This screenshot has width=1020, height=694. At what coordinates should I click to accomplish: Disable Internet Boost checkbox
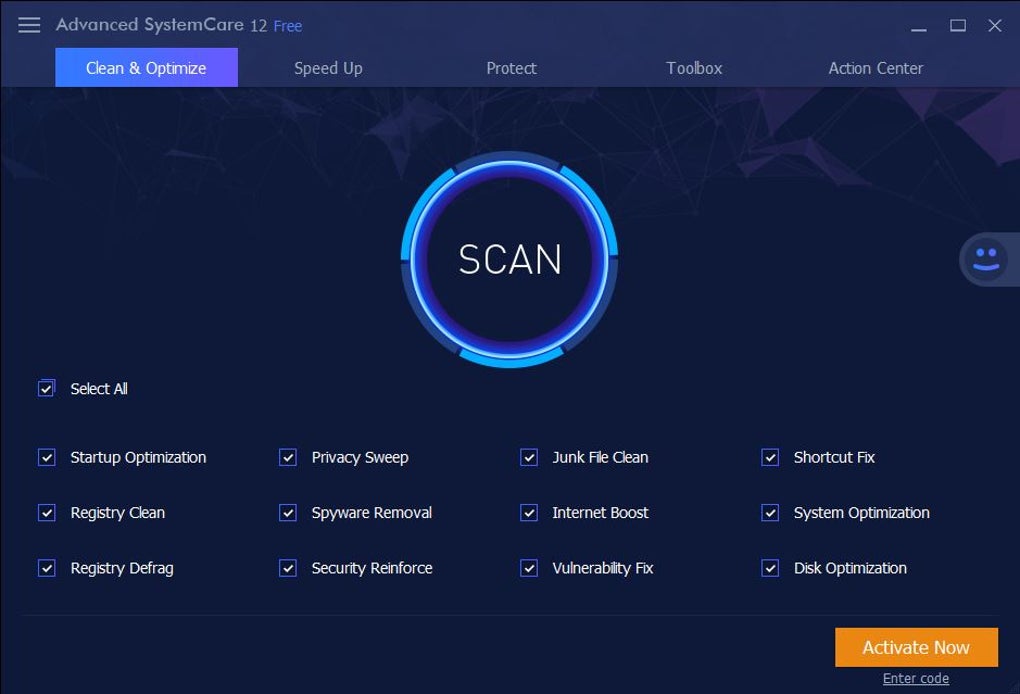[529, 513]
